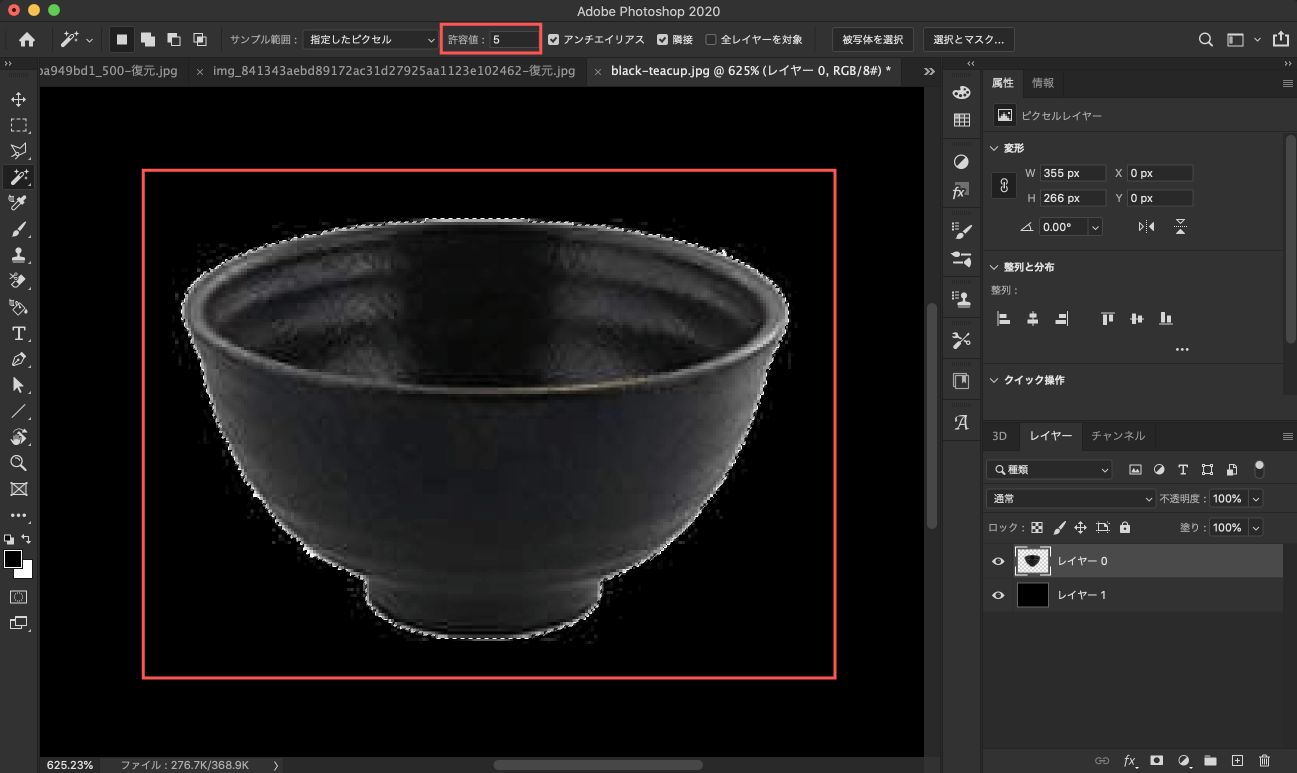Go to the Home screen icon

[x=26, y=39]
